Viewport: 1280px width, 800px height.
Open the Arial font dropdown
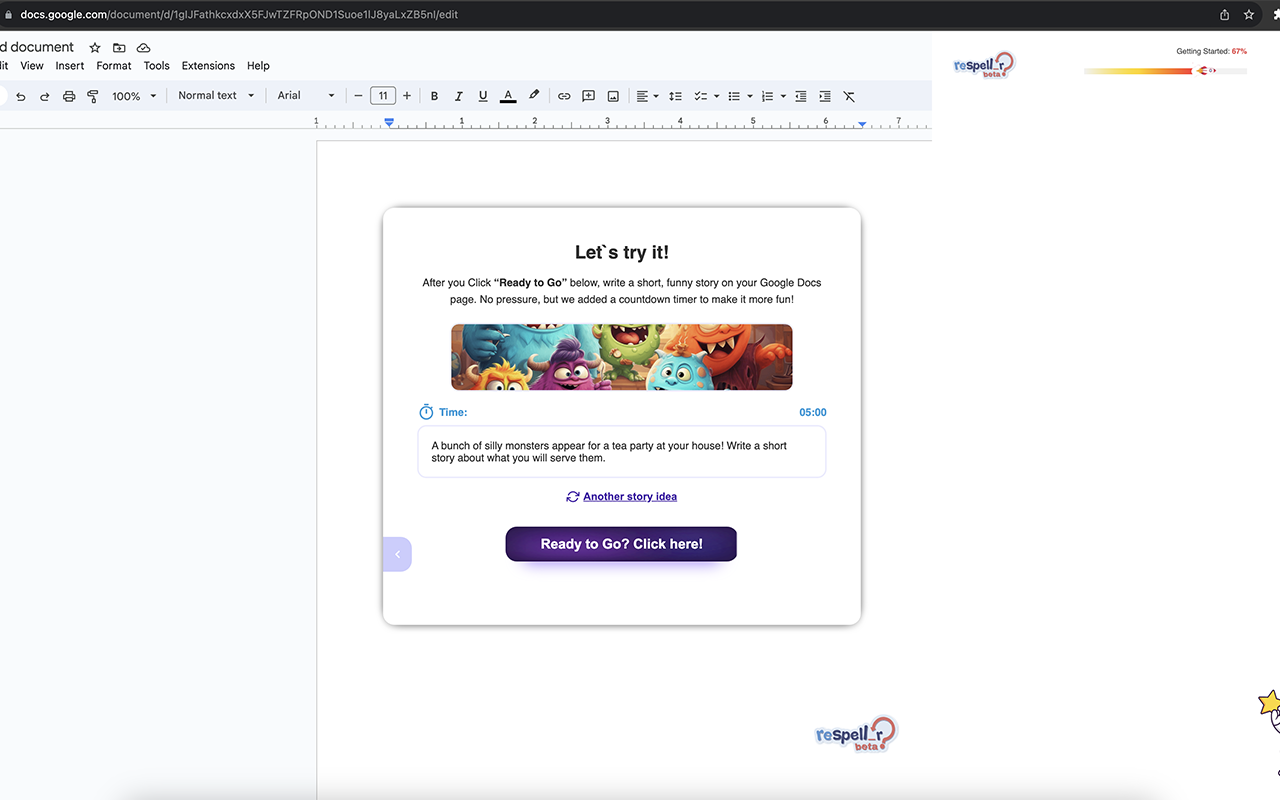305,95
